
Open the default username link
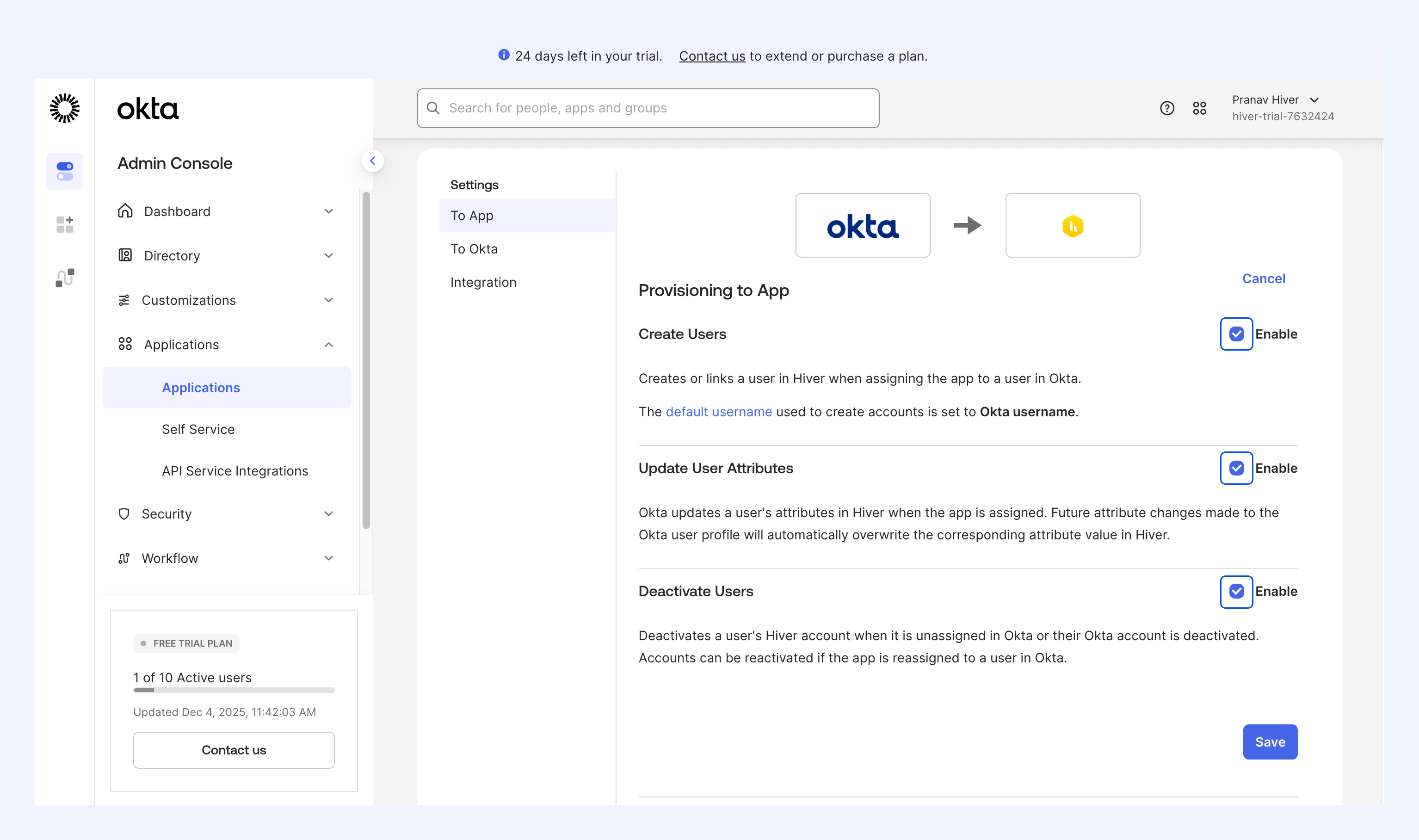(x=718, y=412)
